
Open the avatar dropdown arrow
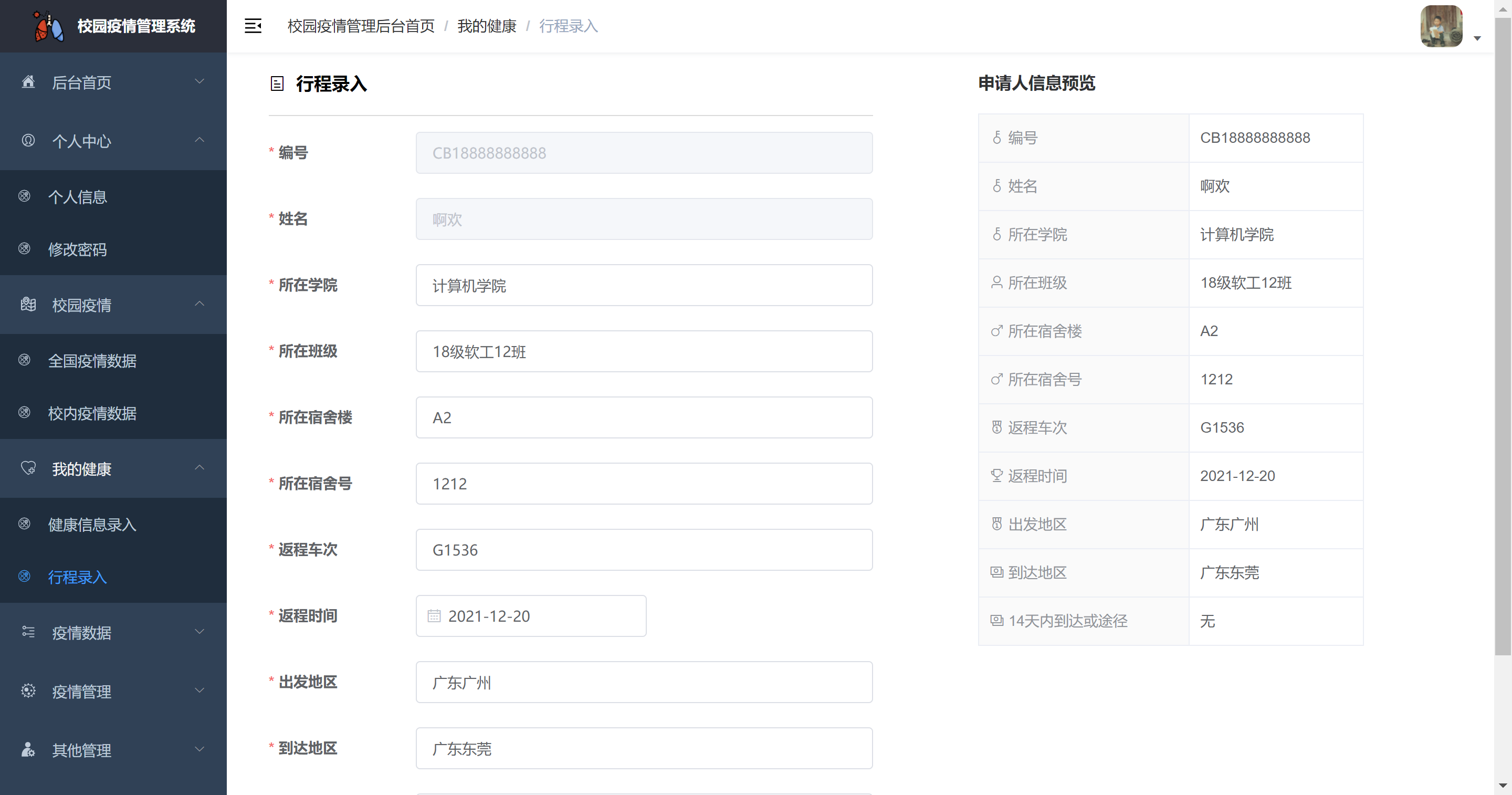(x=1477, y=39)
